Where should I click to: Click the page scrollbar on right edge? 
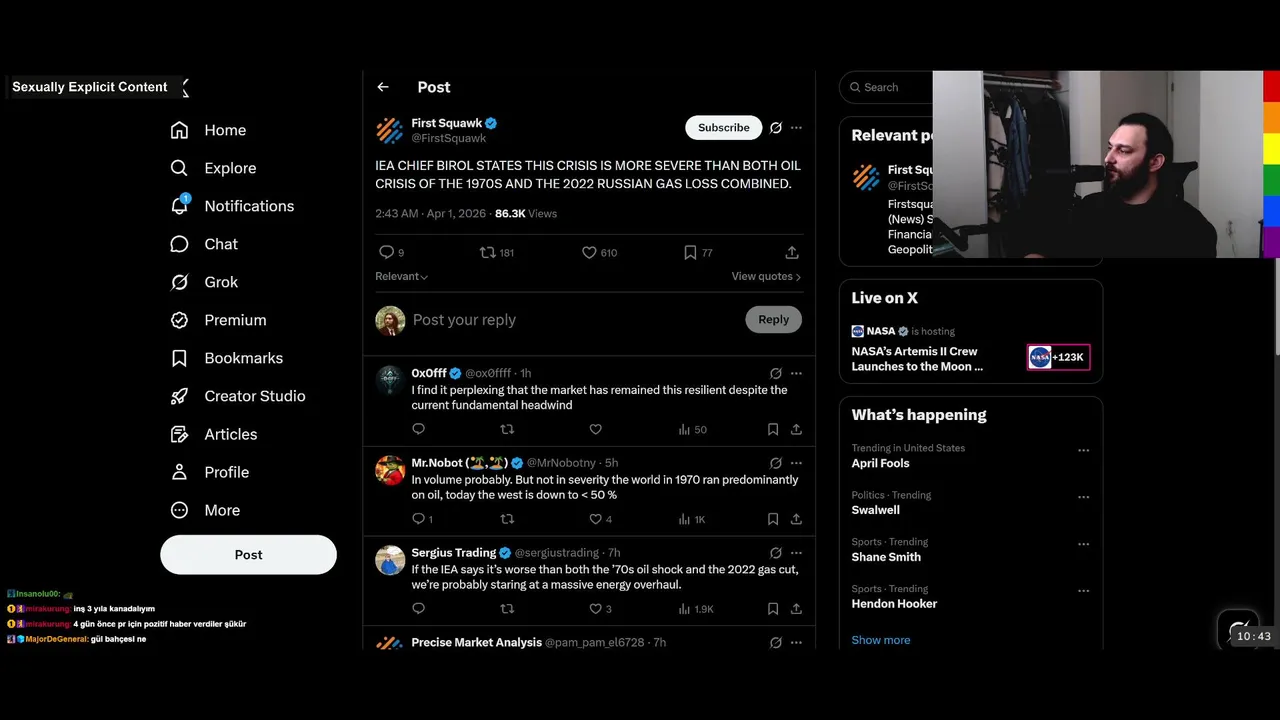(x=1276, y=305)
